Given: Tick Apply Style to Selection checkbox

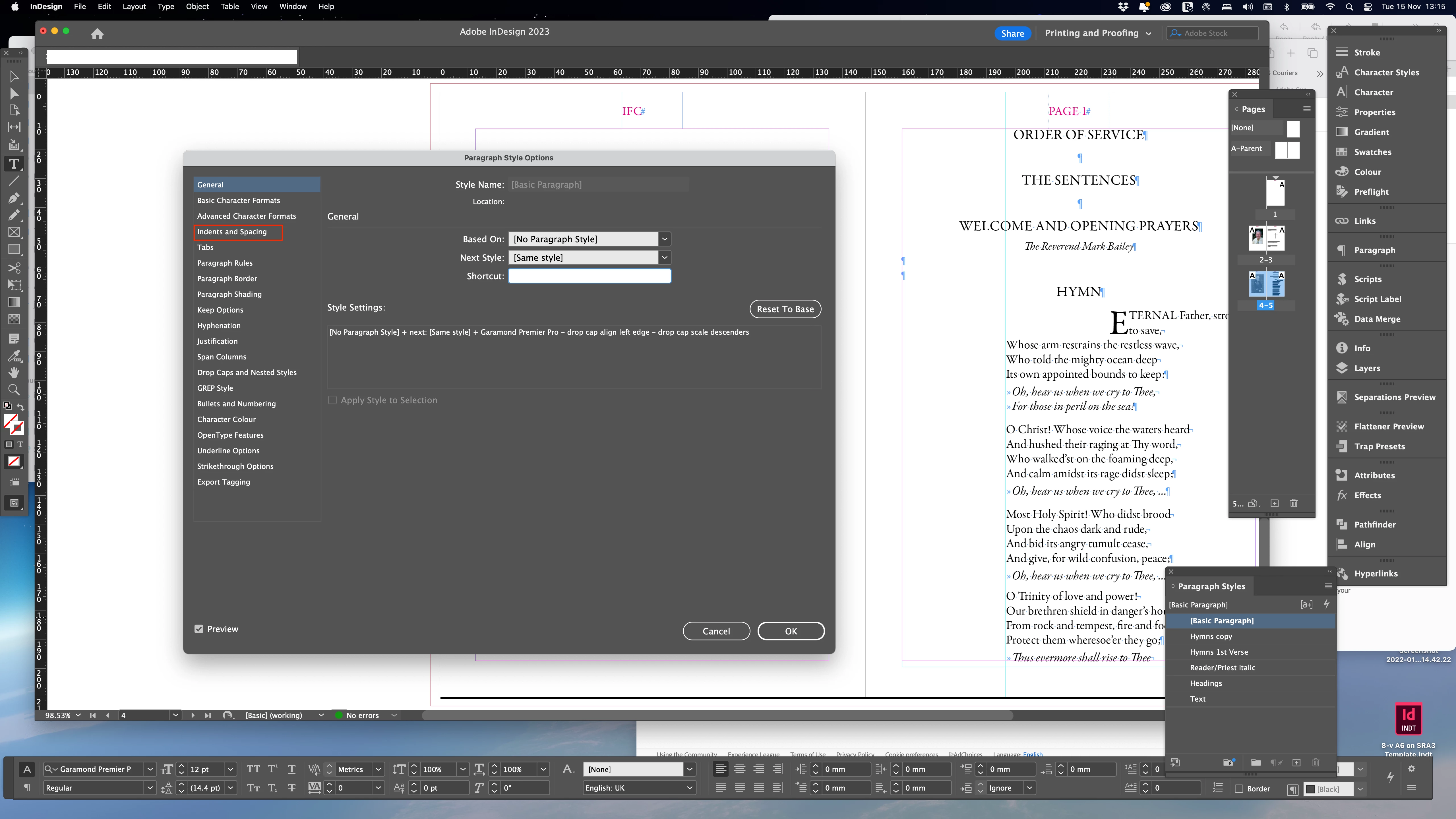Looking at the screenshot, I should pyautogui.click(x=332, y=400).
